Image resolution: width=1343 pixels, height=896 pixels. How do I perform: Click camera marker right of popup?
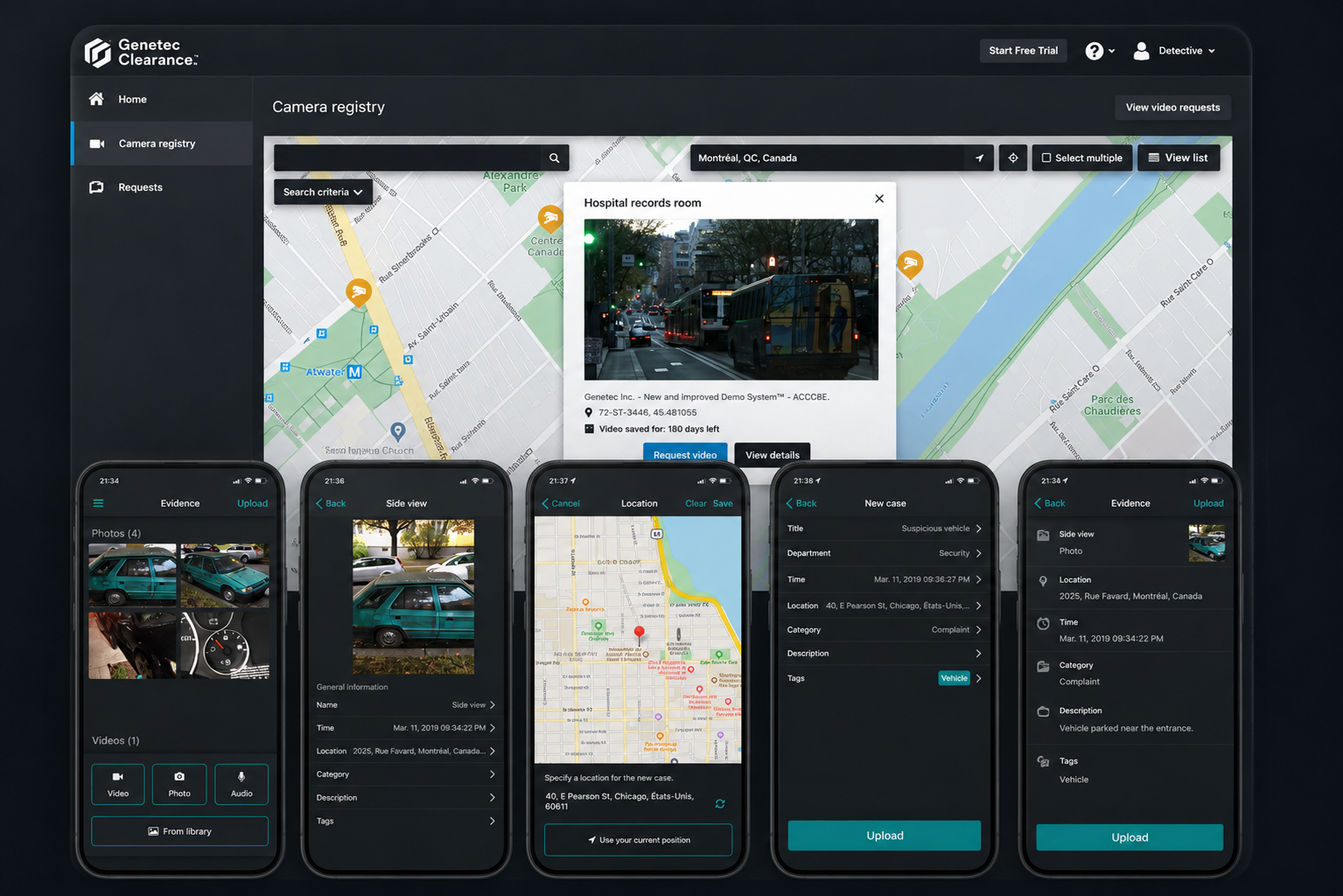pyautogui.click(x=910, y=263)
